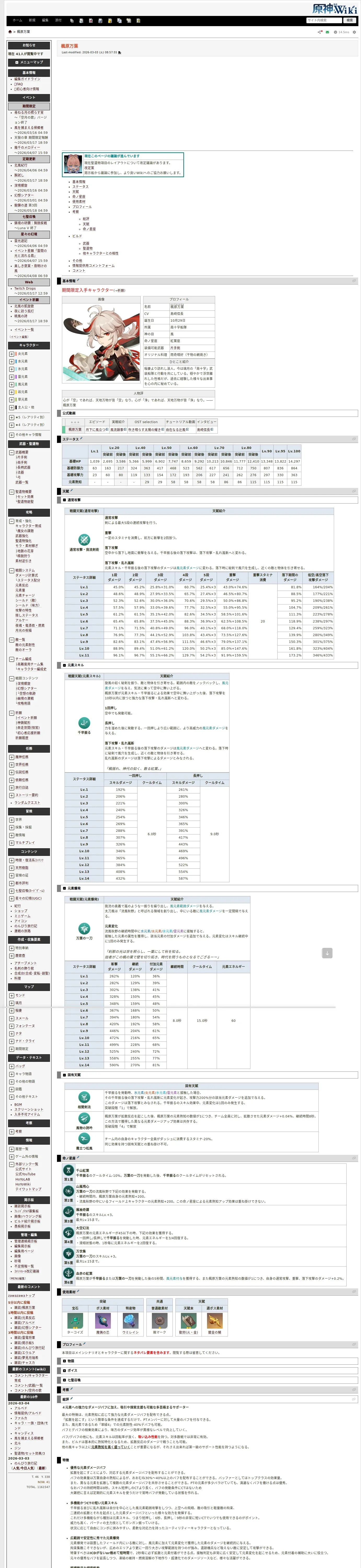Expand the 風元素 character list
The image size is (361, 1568).
12,384
